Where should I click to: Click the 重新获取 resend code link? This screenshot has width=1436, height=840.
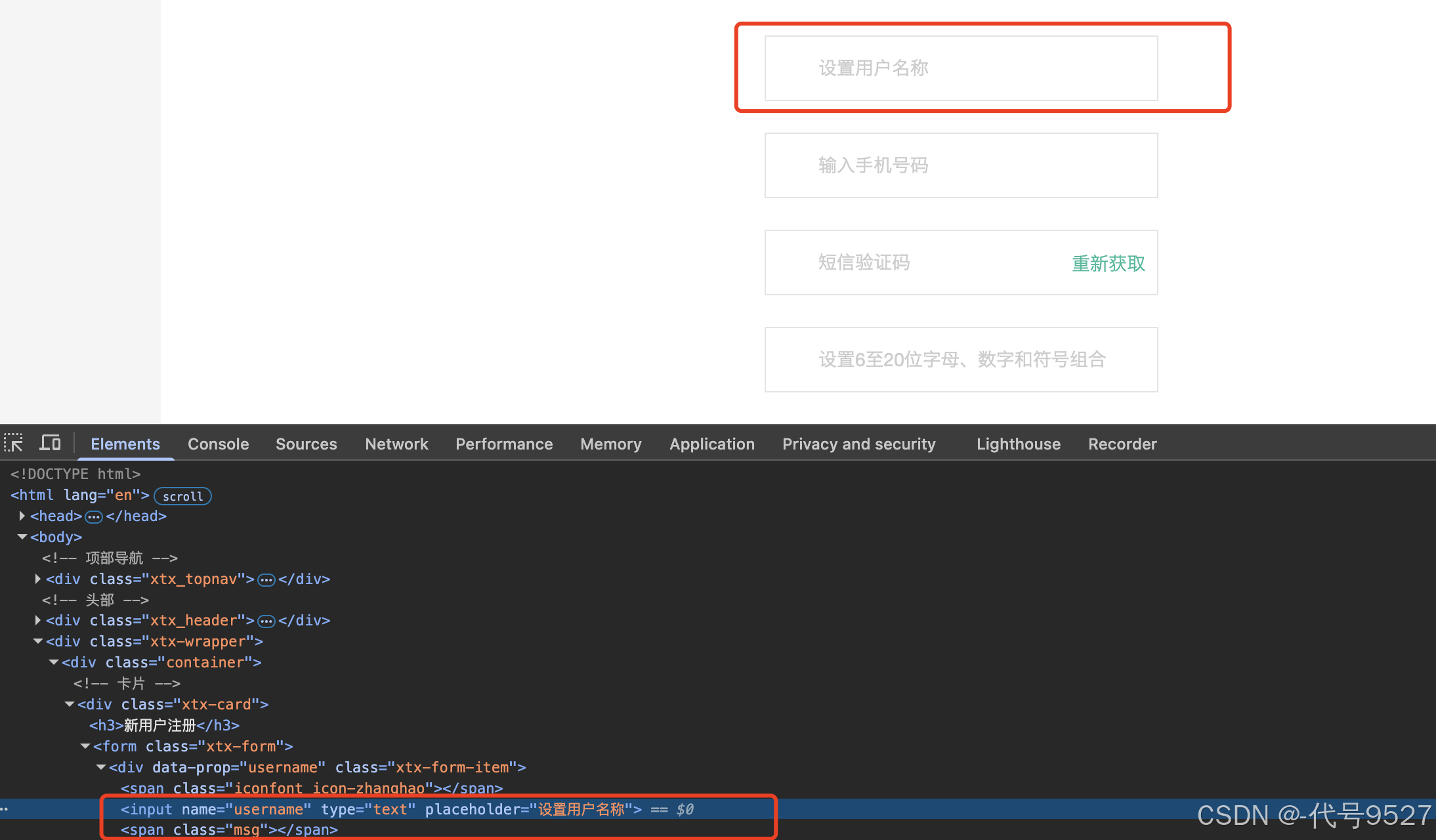coord(1108,264)
